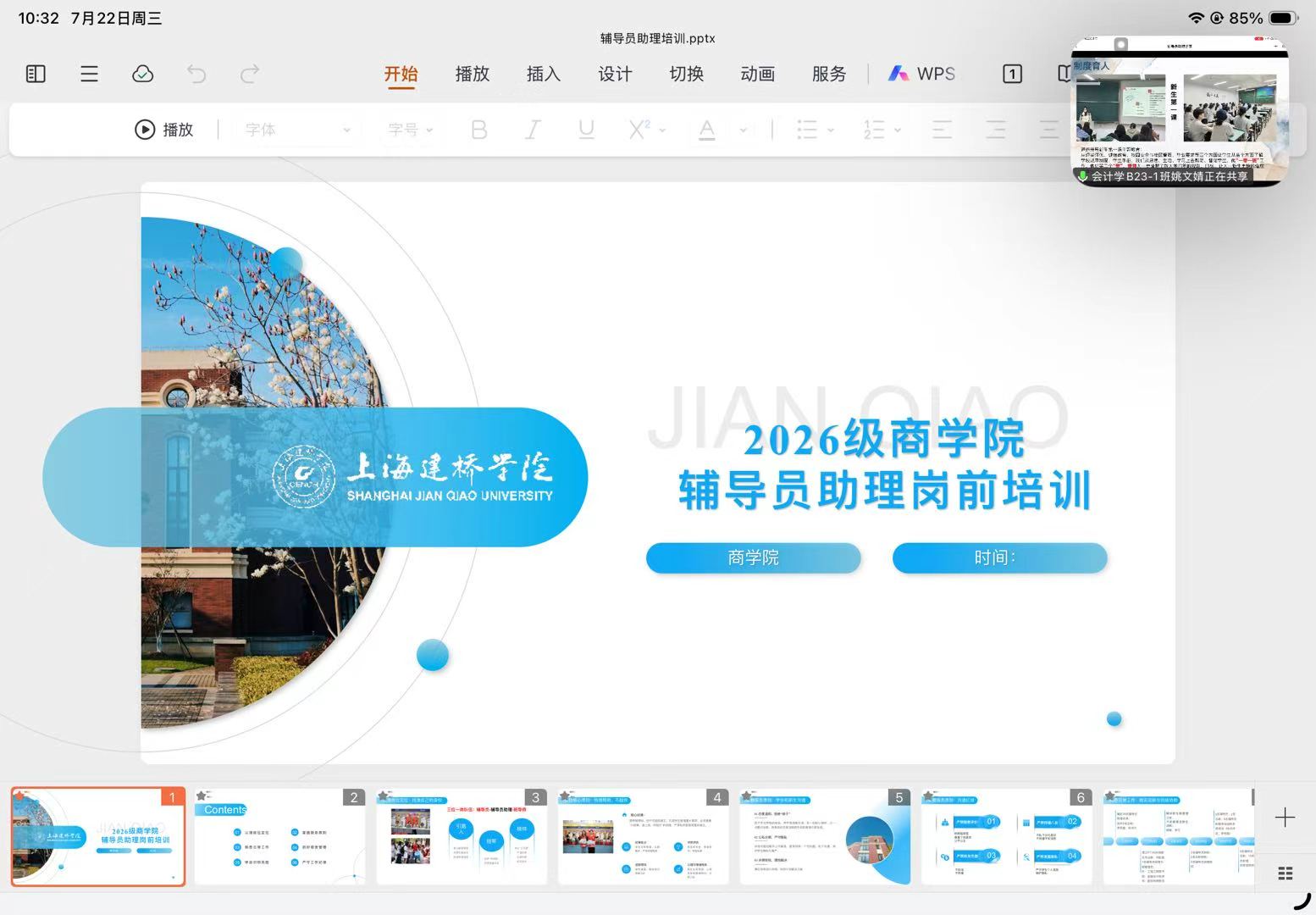Screen dimensions: 1316x915
Task: Expand bullet list style dropdown
Action: coord(831,130)
